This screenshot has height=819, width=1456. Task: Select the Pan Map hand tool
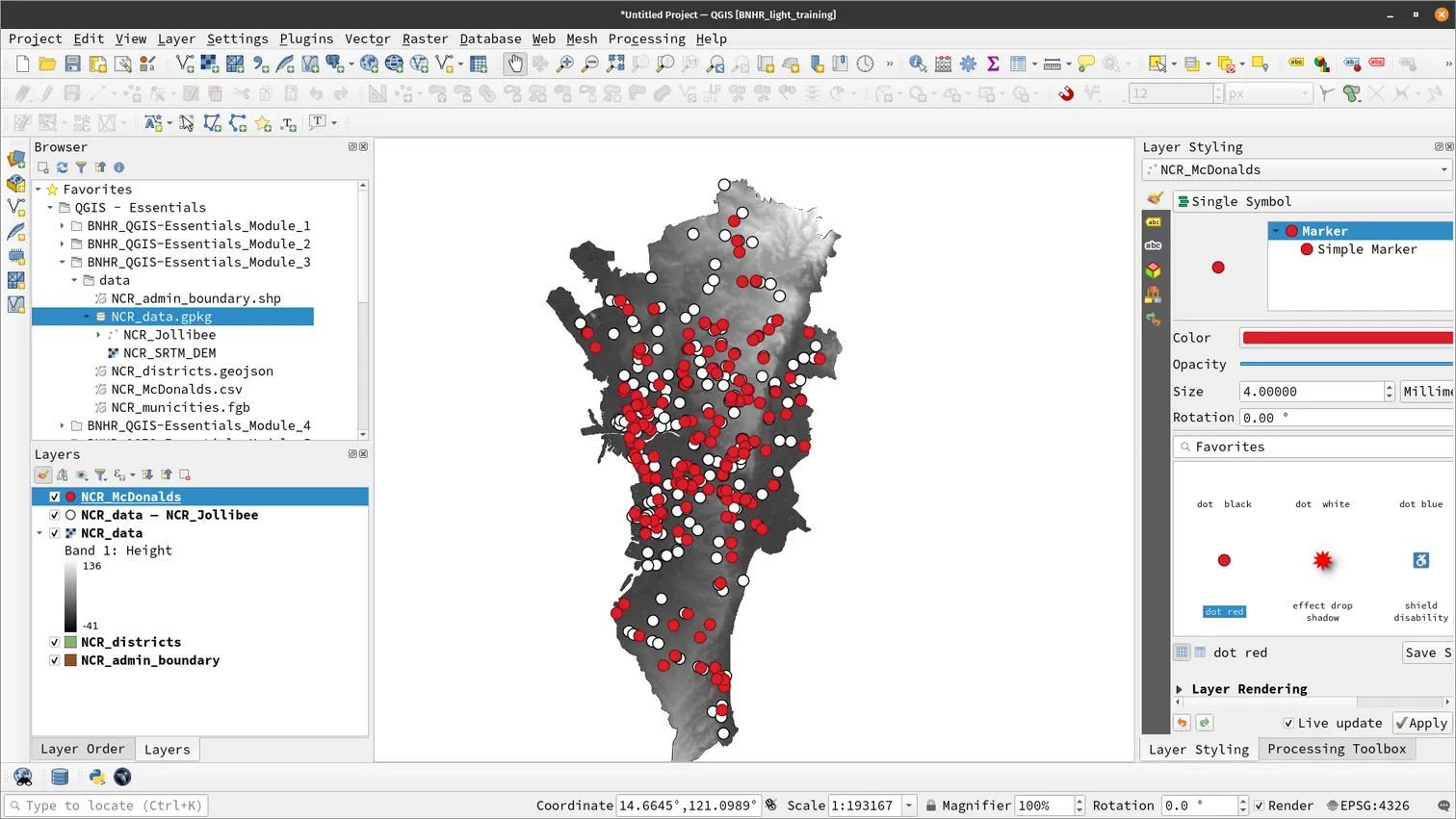click(515, 64)
